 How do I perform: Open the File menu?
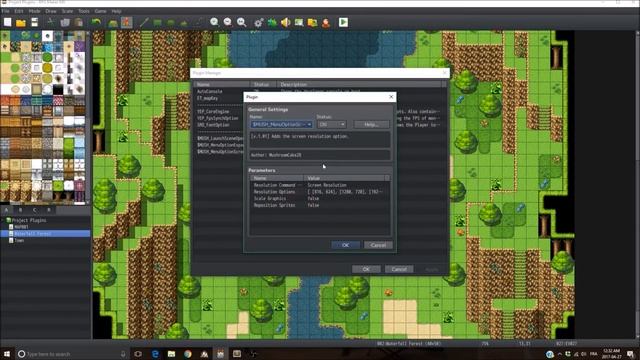tap(5, 11)
